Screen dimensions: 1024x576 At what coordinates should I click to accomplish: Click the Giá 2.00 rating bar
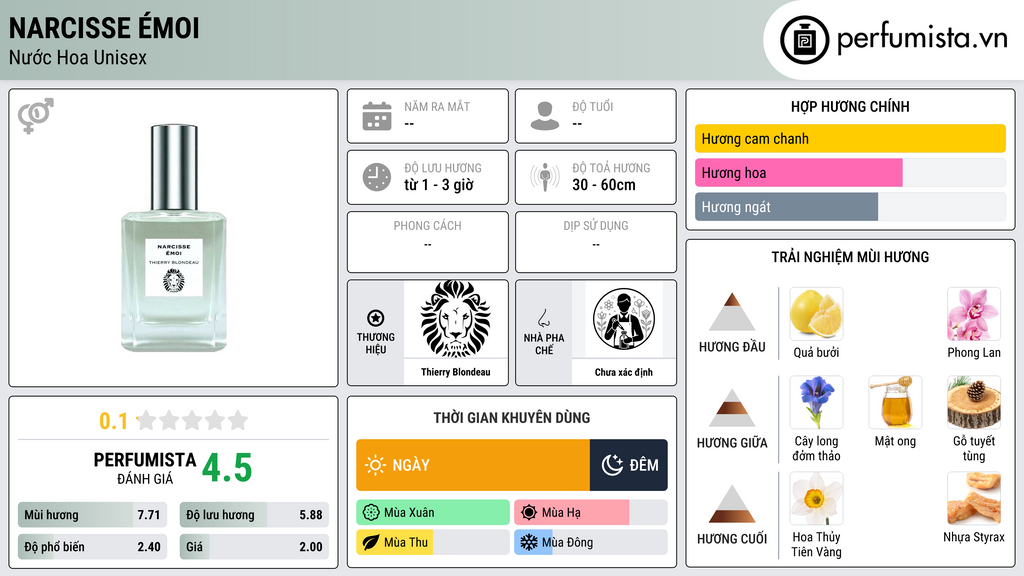(254, 547)
